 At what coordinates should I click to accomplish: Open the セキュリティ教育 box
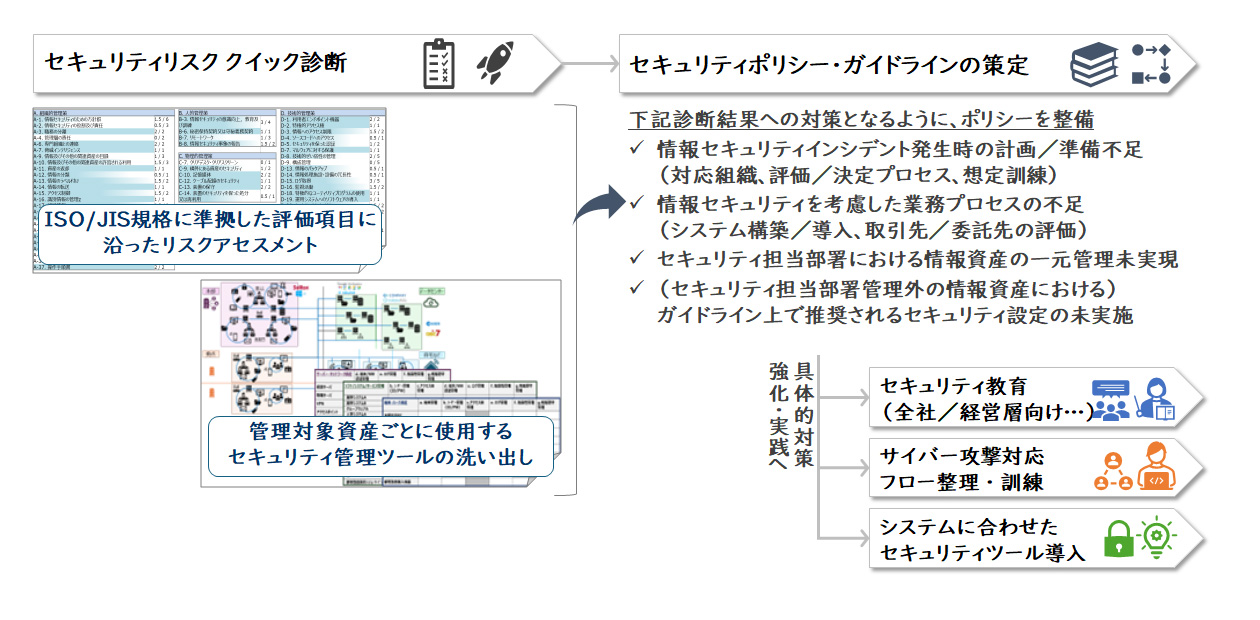980,398
